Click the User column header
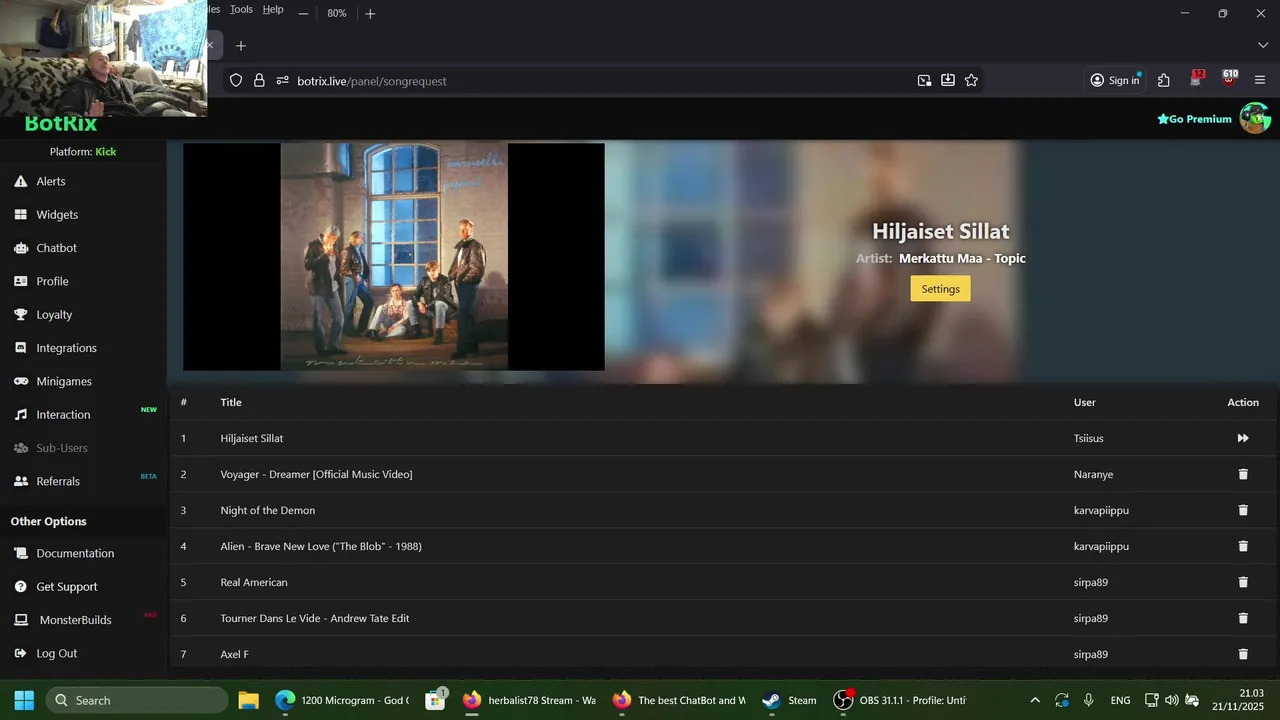The width and height of the screenshot is (1280, 720). (x=1085, y=402)
